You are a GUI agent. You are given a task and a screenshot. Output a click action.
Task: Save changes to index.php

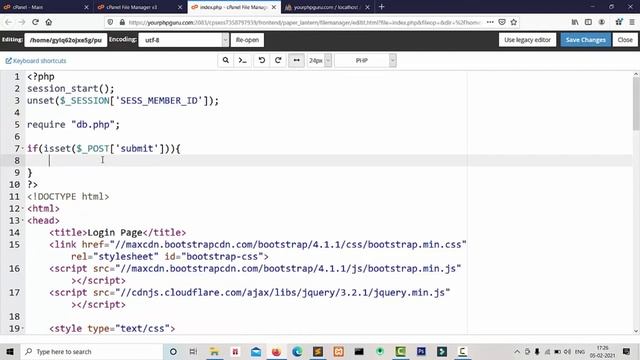click(586, 40)
